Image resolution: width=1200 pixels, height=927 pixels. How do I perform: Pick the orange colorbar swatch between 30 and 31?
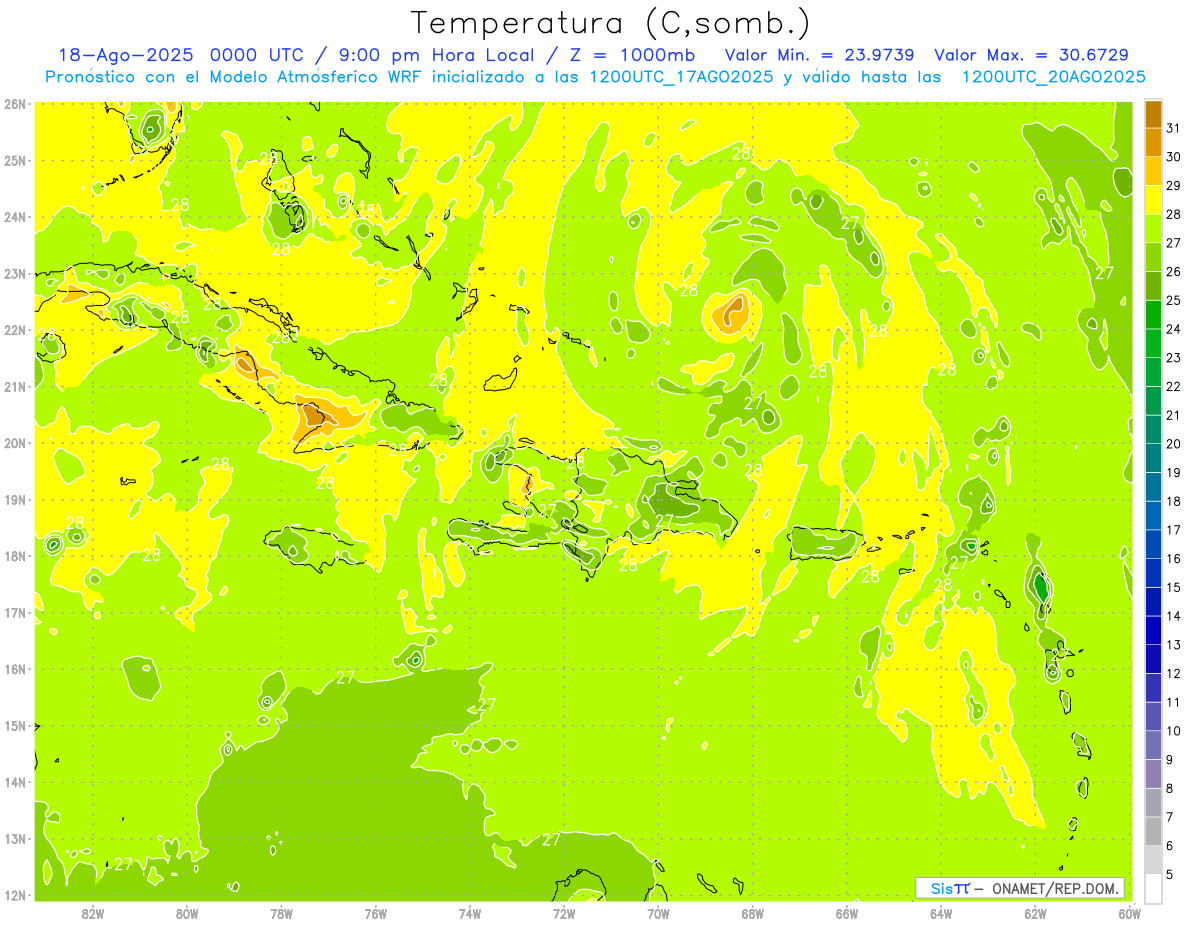pos(1153,142)
